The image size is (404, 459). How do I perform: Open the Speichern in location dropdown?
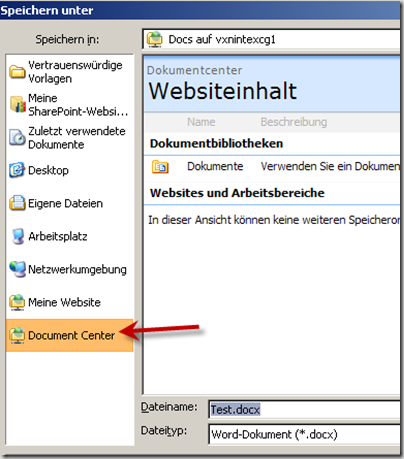pyautogui.click(x=271, y=39)
